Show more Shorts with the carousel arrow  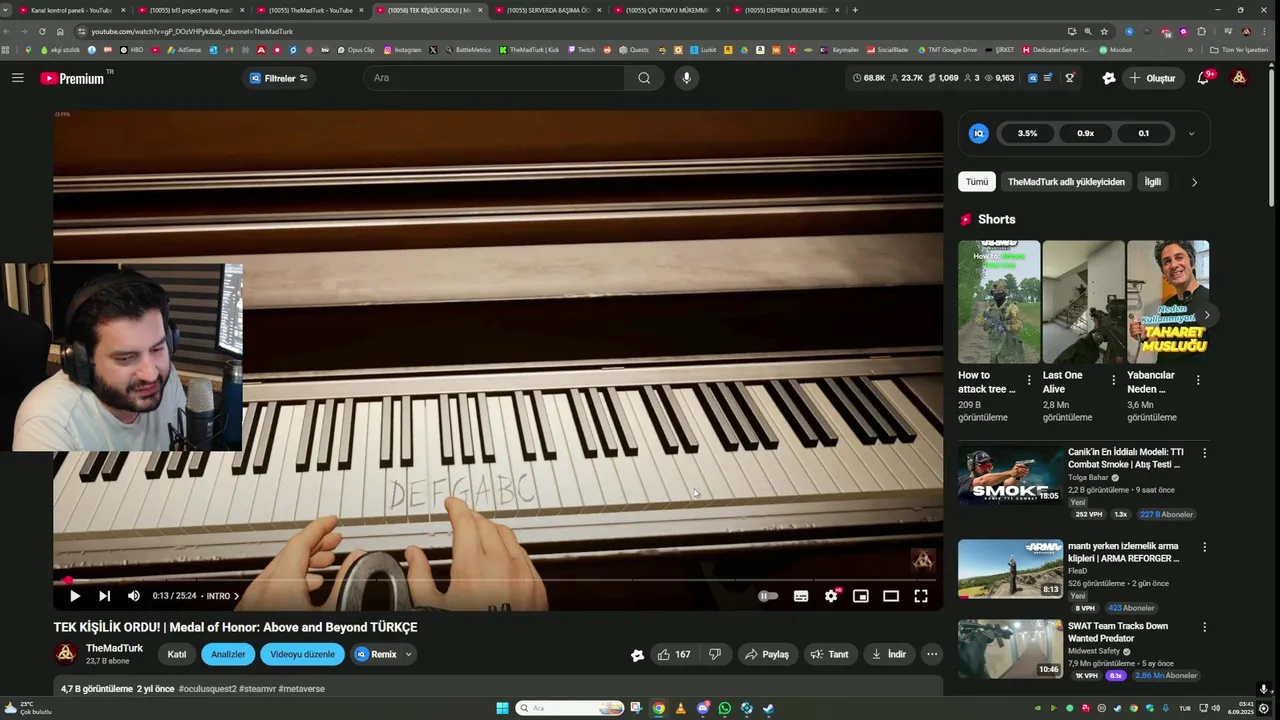coord(1207,315)
